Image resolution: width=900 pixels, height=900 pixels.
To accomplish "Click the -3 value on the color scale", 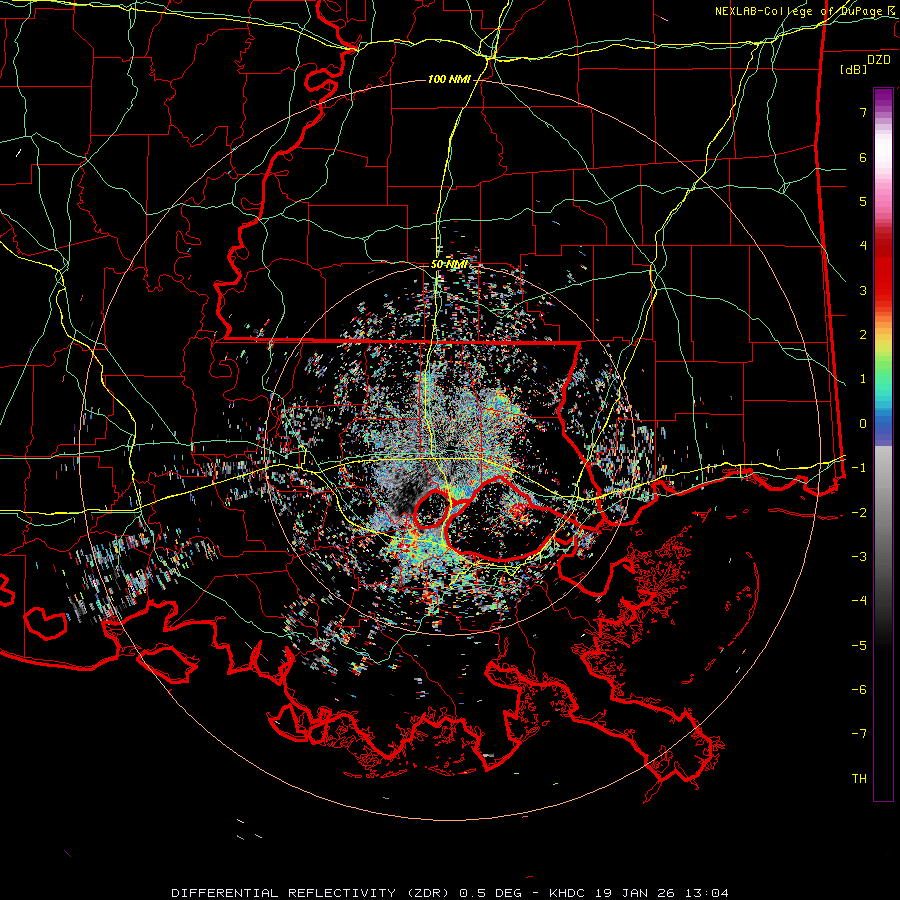I will [x=859, y=557].
